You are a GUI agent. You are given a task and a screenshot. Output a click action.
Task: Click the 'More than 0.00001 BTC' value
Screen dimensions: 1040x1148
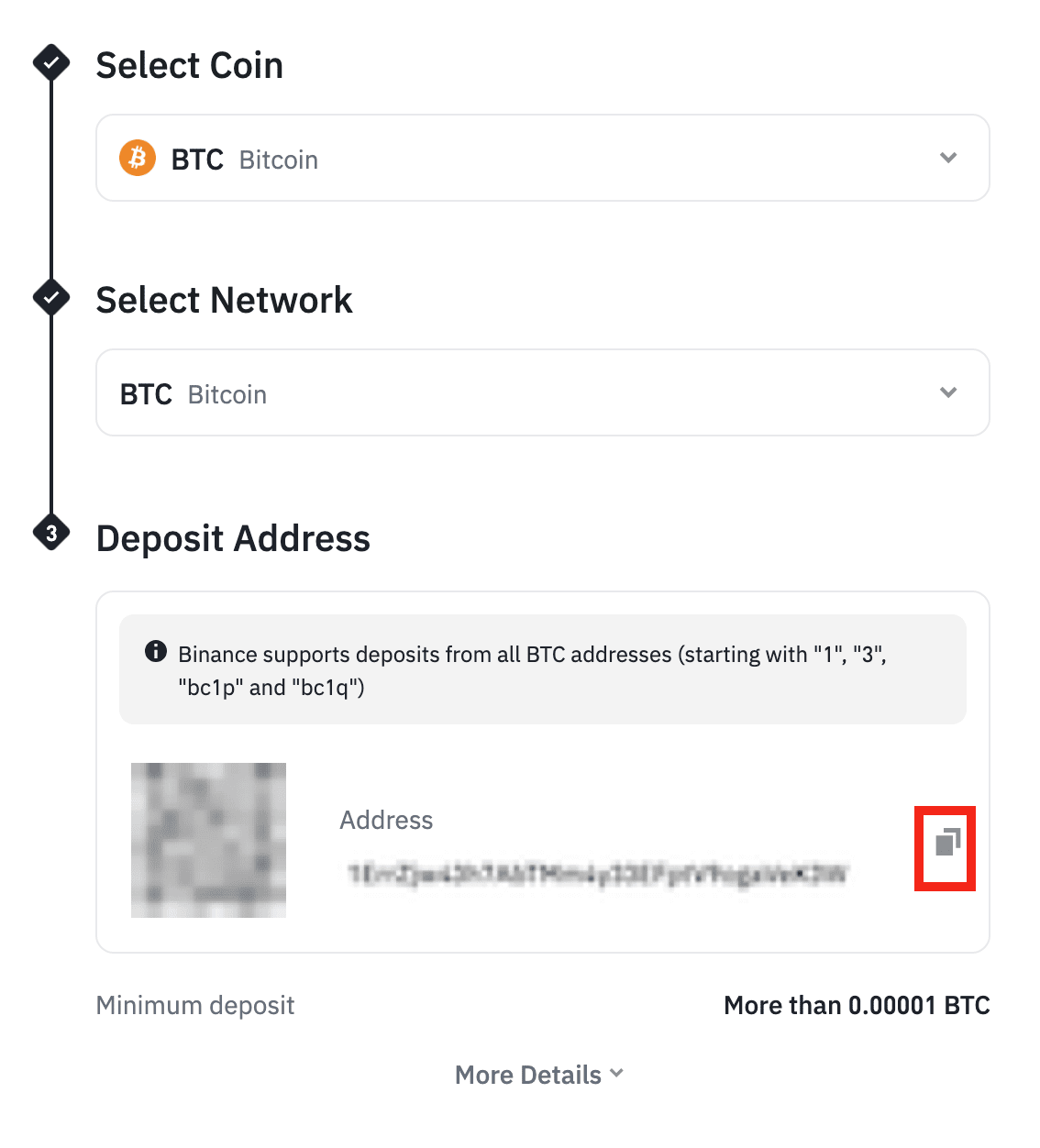(x=857, y=1005)
